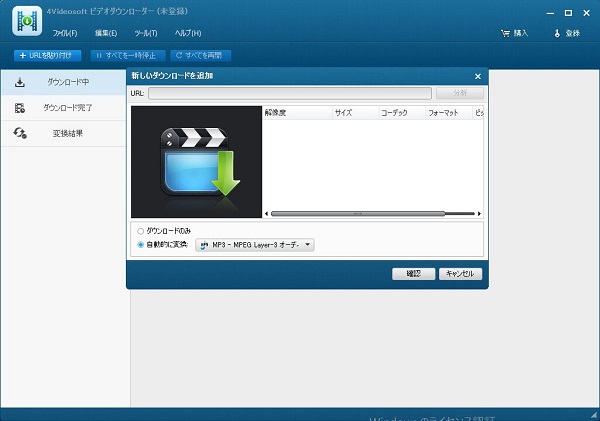Click the 解像度 column header
Screen dimensions: 600x421
297,113
